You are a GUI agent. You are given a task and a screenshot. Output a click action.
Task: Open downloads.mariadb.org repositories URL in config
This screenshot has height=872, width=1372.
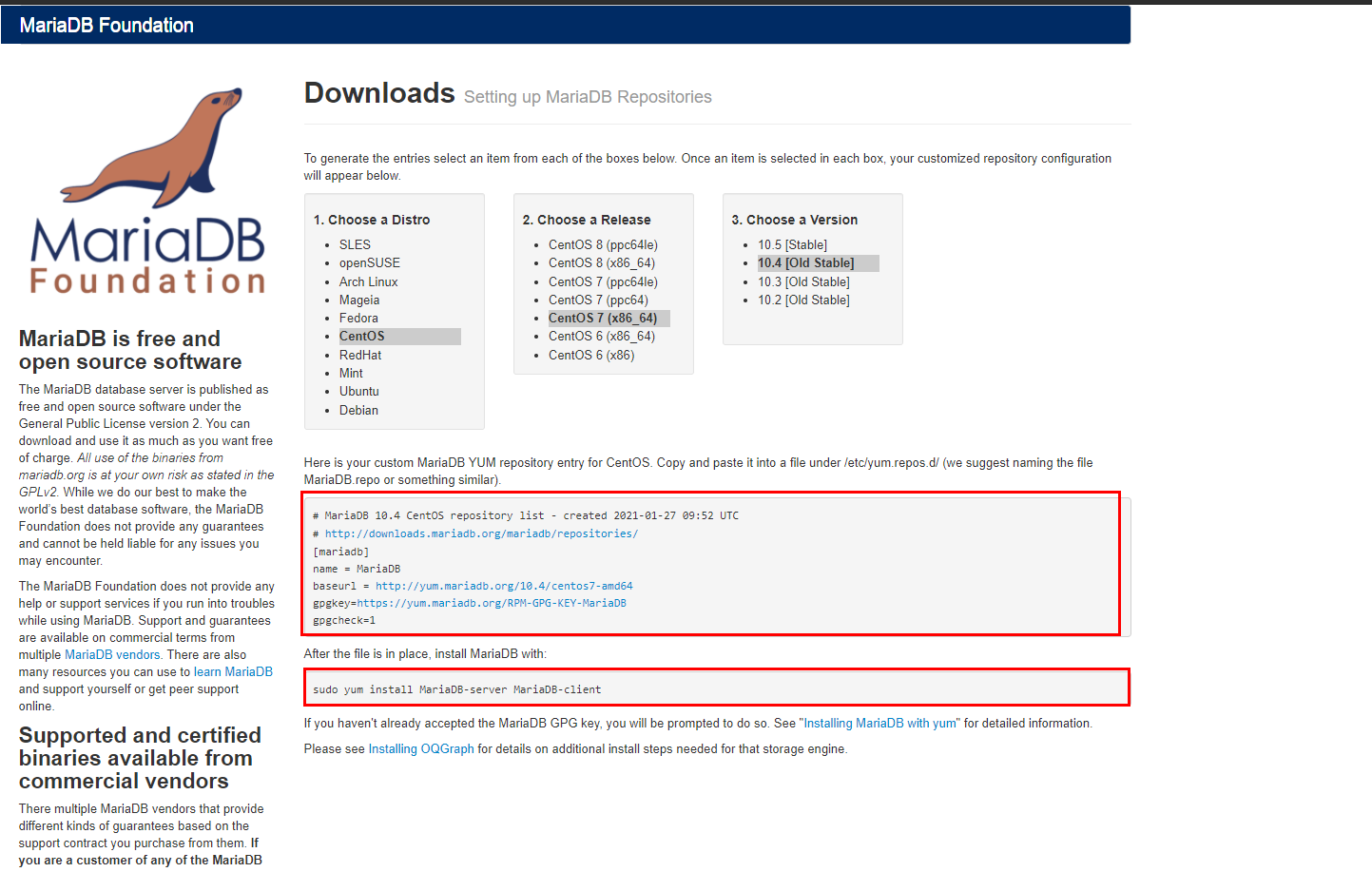pyautogui.click(x=481, y=533)
